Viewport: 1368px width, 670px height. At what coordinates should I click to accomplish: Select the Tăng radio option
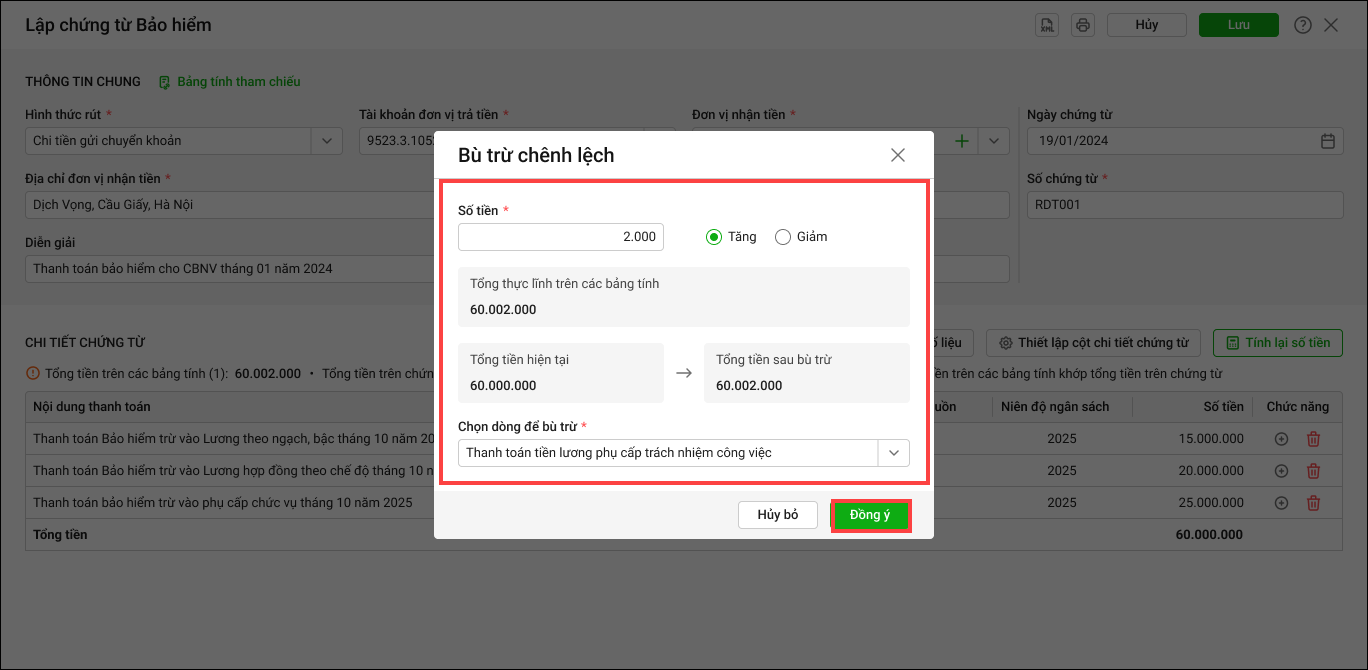[x=714, y=237]
